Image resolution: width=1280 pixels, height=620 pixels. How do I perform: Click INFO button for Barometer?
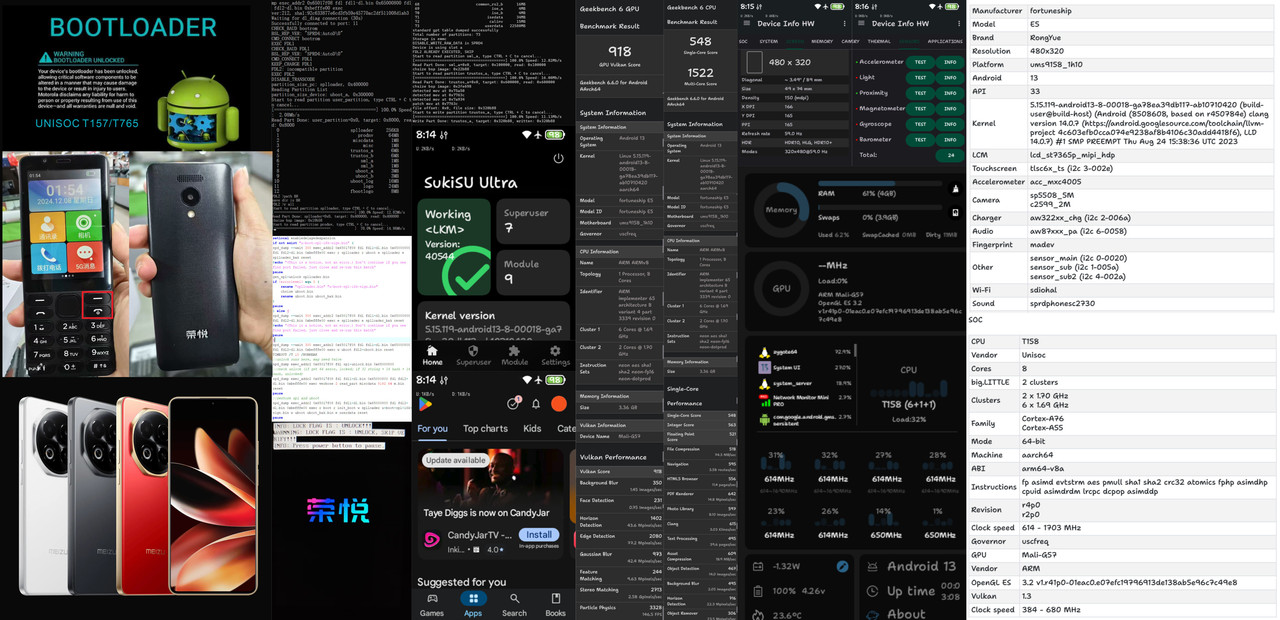(x=950, y=139)
